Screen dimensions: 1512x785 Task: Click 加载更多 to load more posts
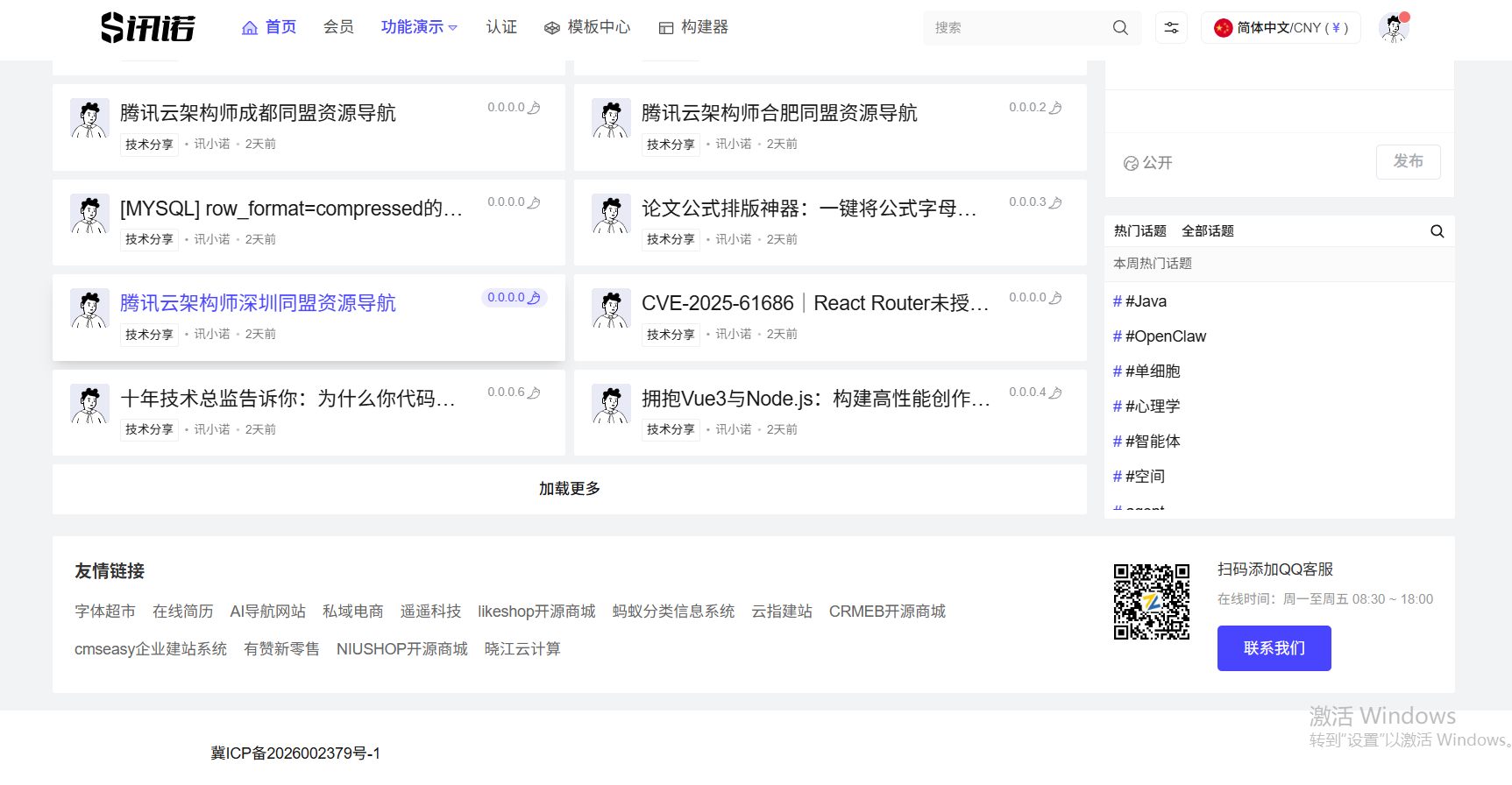[x=569, y=489]
